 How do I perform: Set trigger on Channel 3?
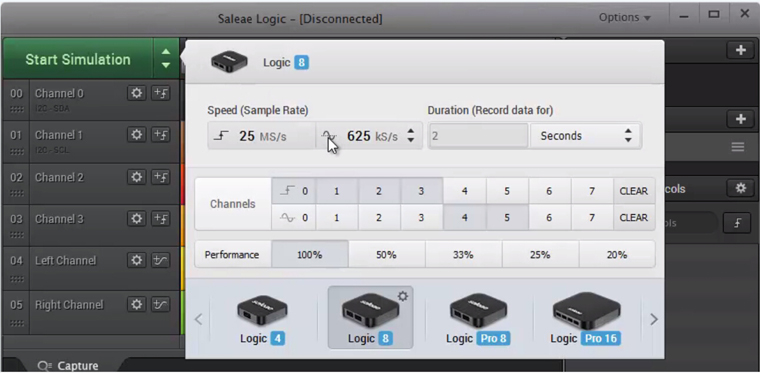click(160, 218)
